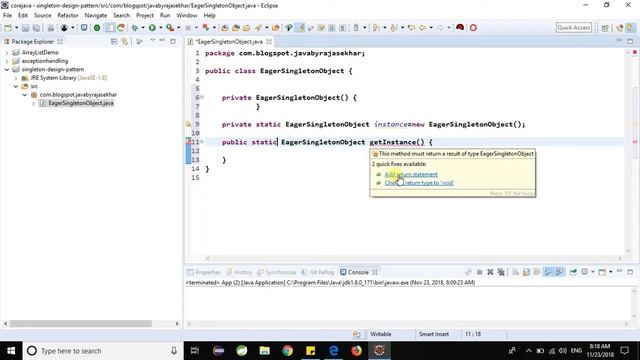Minimize the Package Explorer view
The image size is (640, 360).
[162, 41]
